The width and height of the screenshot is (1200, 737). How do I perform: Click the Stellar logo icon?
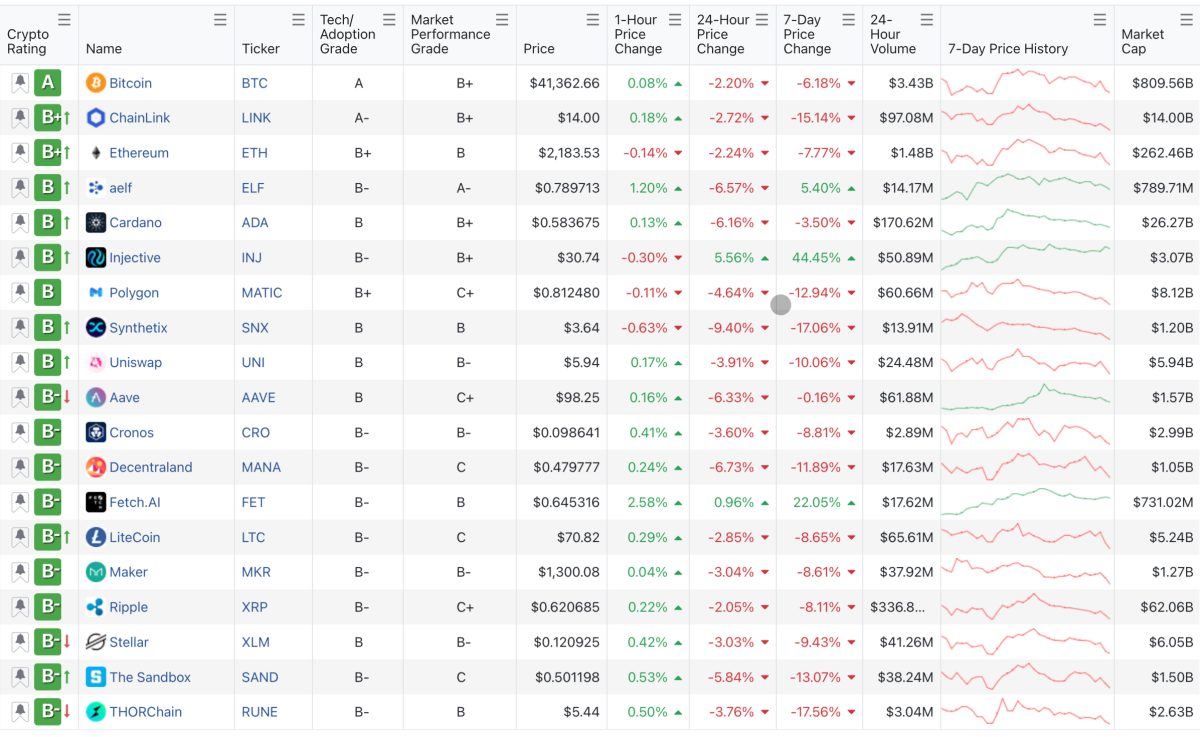click(96, 642)
